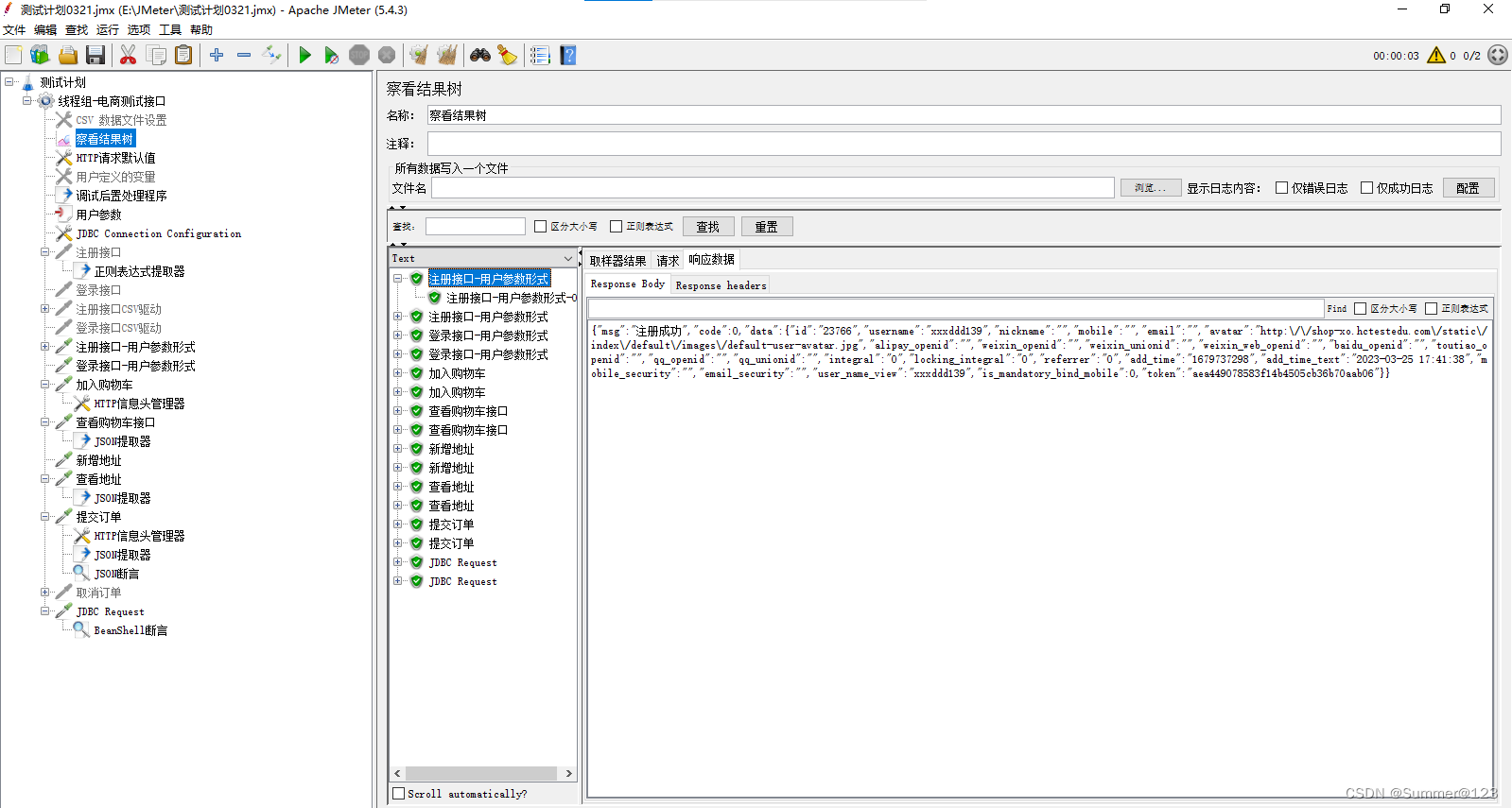Enable 区分大小写 checkbox next to search field

pyautogui.click(x=541, y=227)
